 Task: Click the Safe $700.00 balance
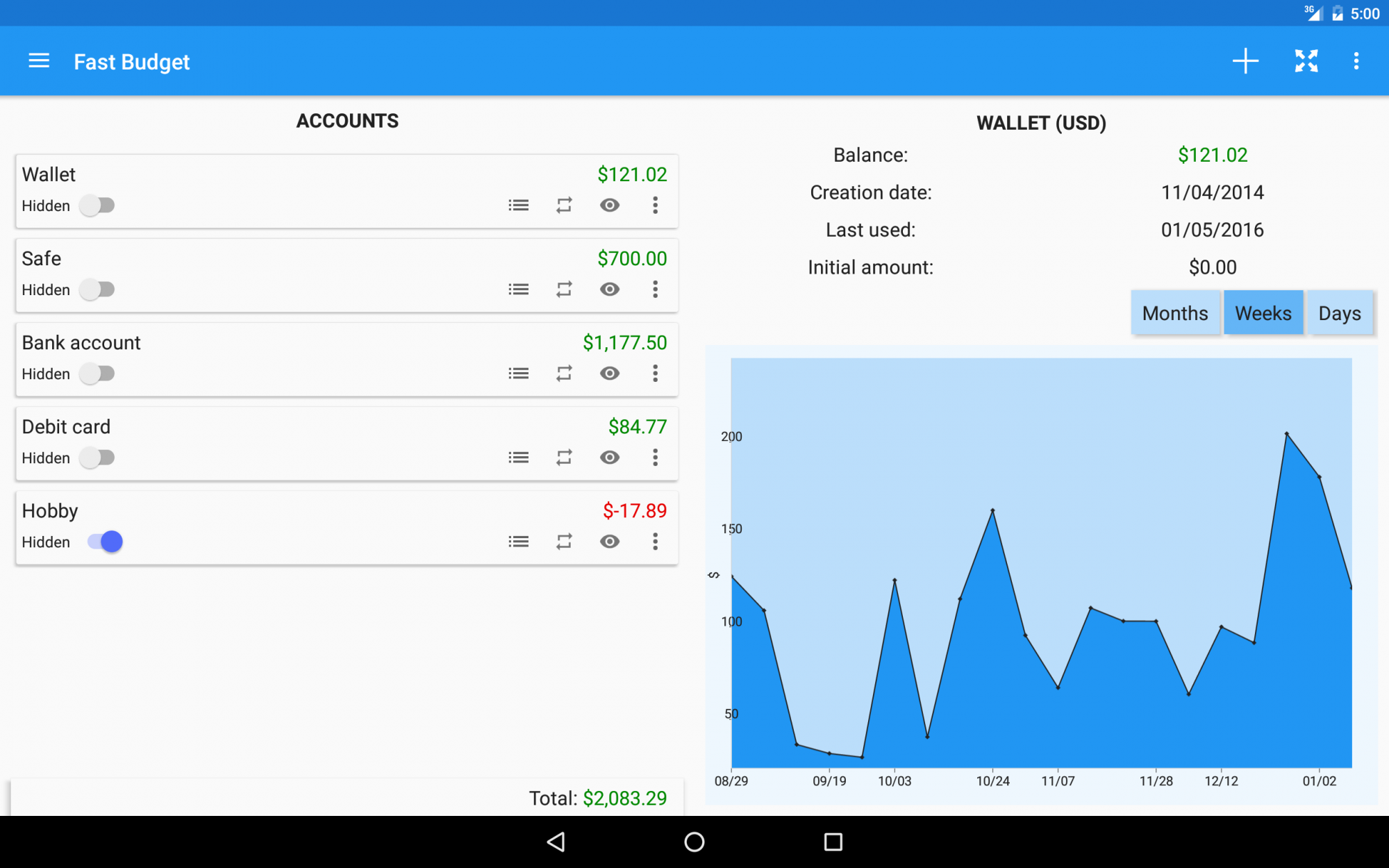632,258
